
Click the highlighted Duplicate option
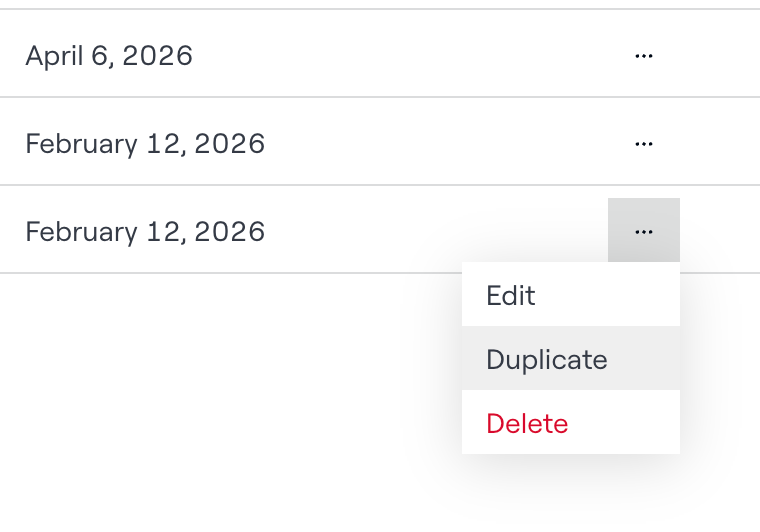point(546,360)
